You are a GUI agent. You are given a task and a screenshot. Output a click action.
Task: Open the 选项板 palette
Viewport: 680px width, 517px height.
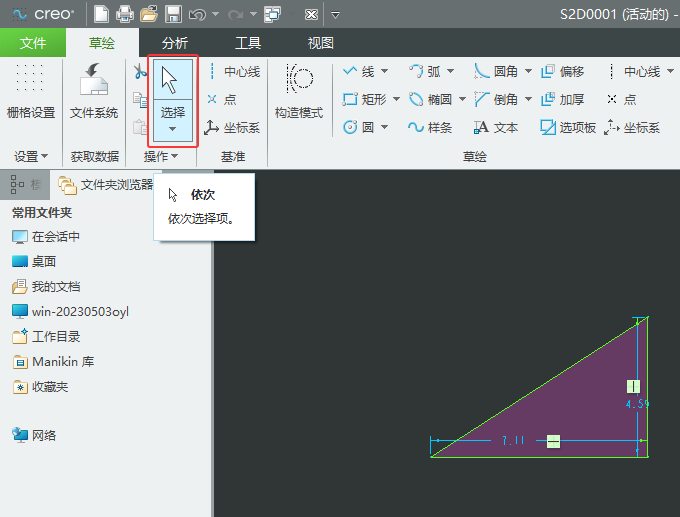(568, 128)
